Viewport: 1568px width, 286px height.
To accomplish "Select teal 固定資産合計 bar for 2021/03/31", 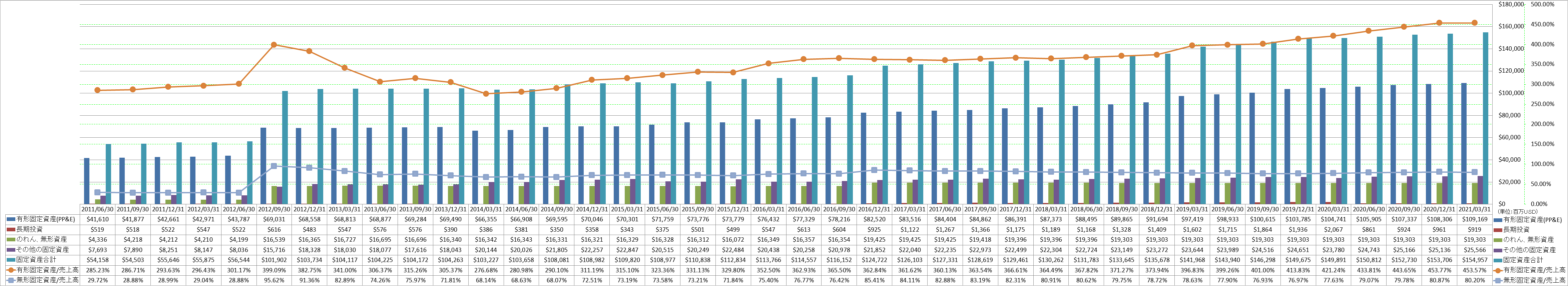I will click(1485, 118).
